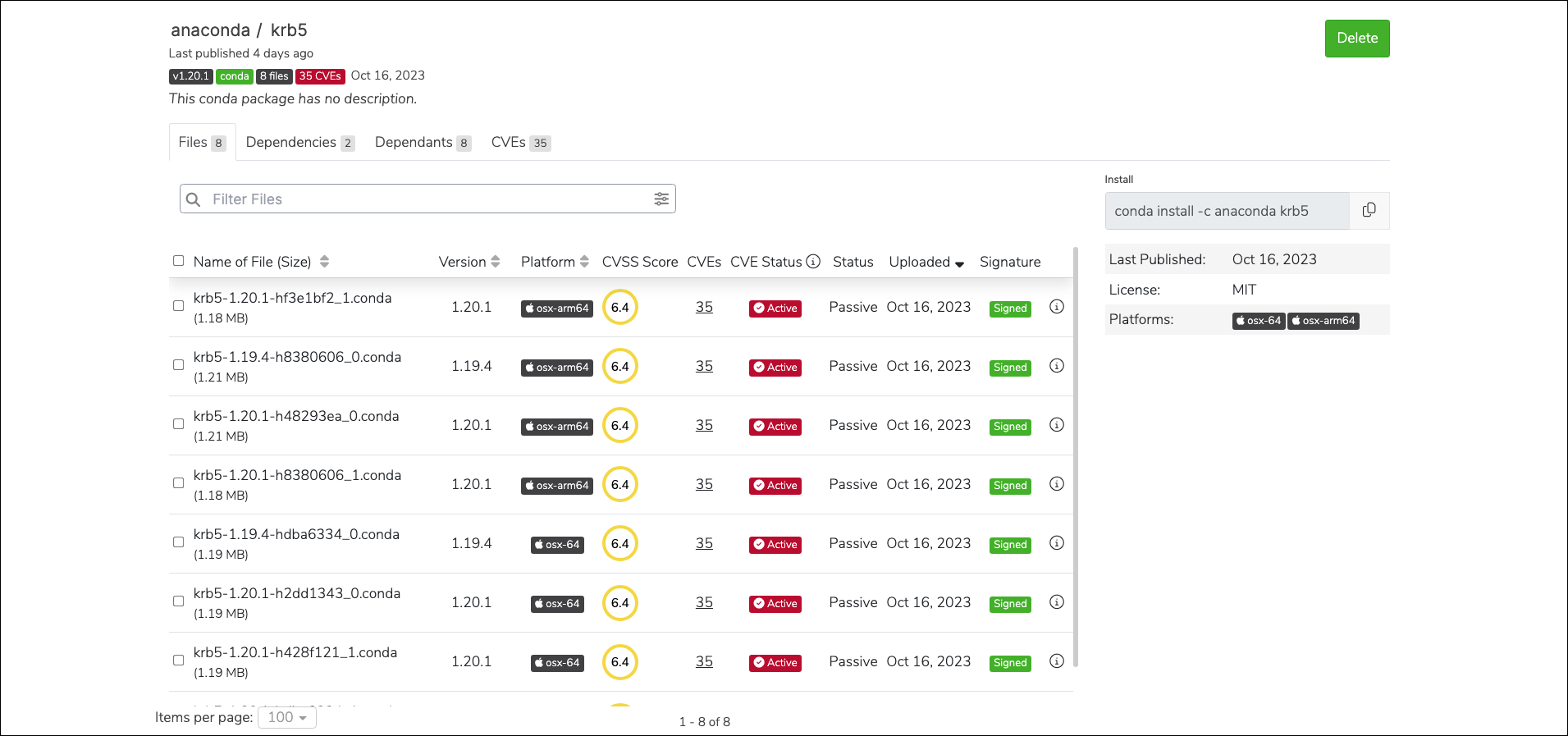The image size is (1568, 736).
Task: Toggle the select-all files checkbox
Action: (178, 261)
